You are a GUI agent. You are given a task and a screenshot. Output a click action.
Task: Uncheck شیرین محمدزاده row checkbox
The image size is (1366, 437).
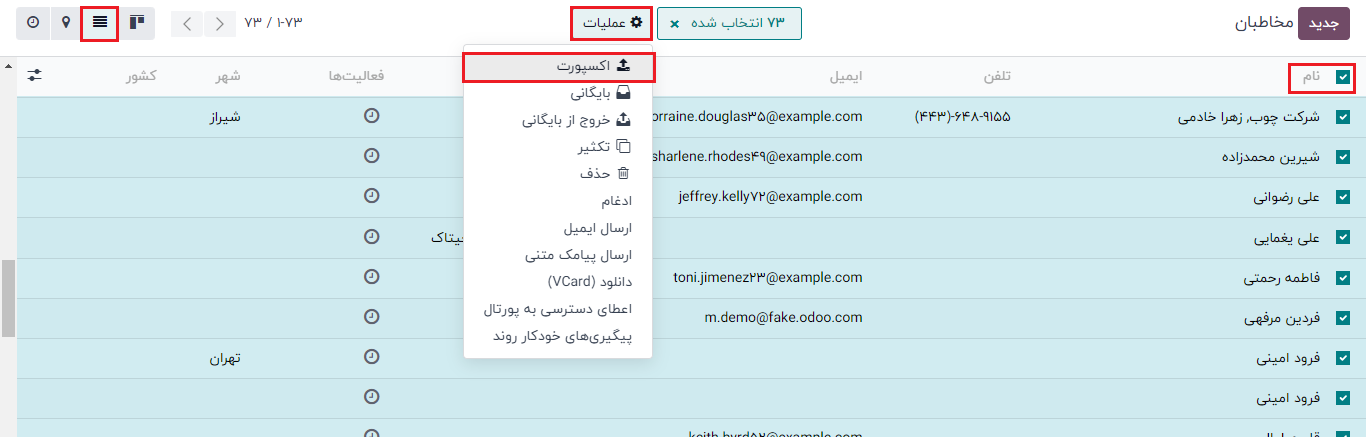(x=1343, y=157)
